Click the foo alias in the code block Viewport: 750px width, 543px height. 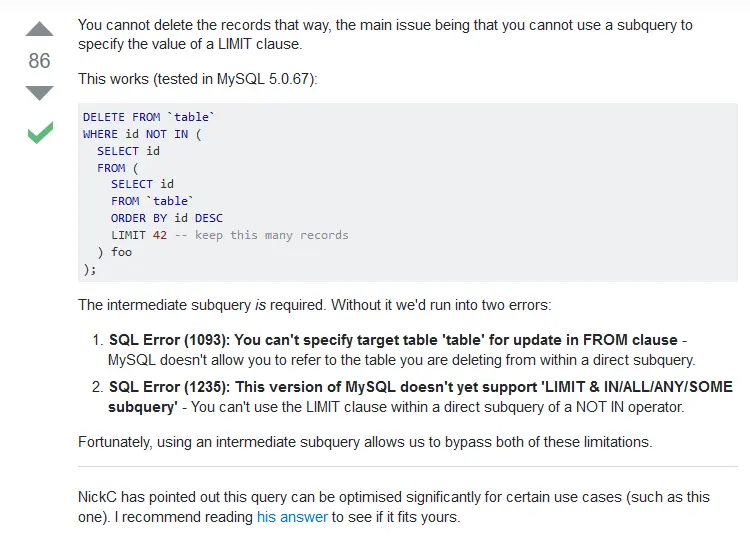pyautogui.click(x=121, y=252)
